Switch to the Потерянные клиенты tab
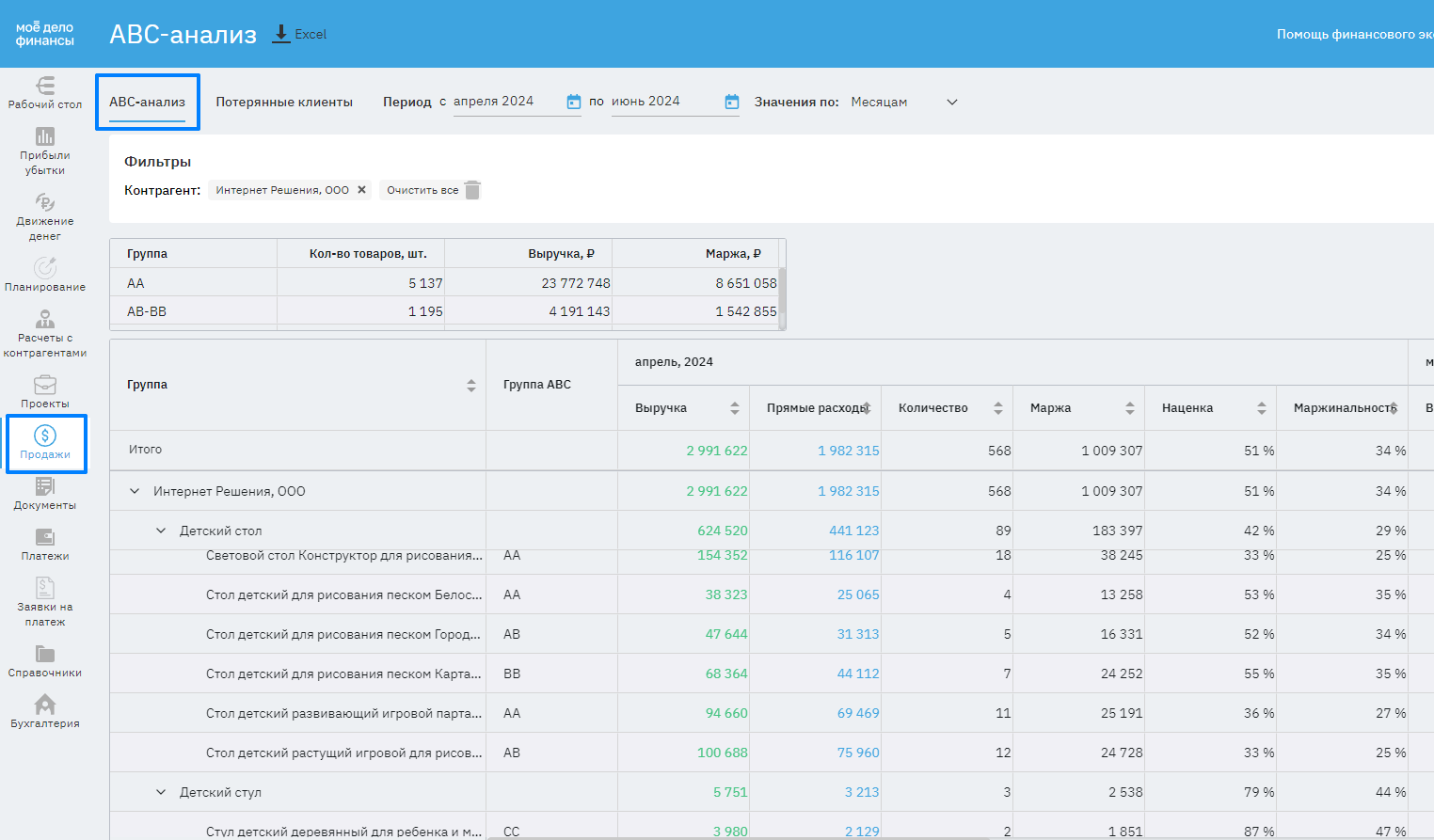 [x=284, y=102]
